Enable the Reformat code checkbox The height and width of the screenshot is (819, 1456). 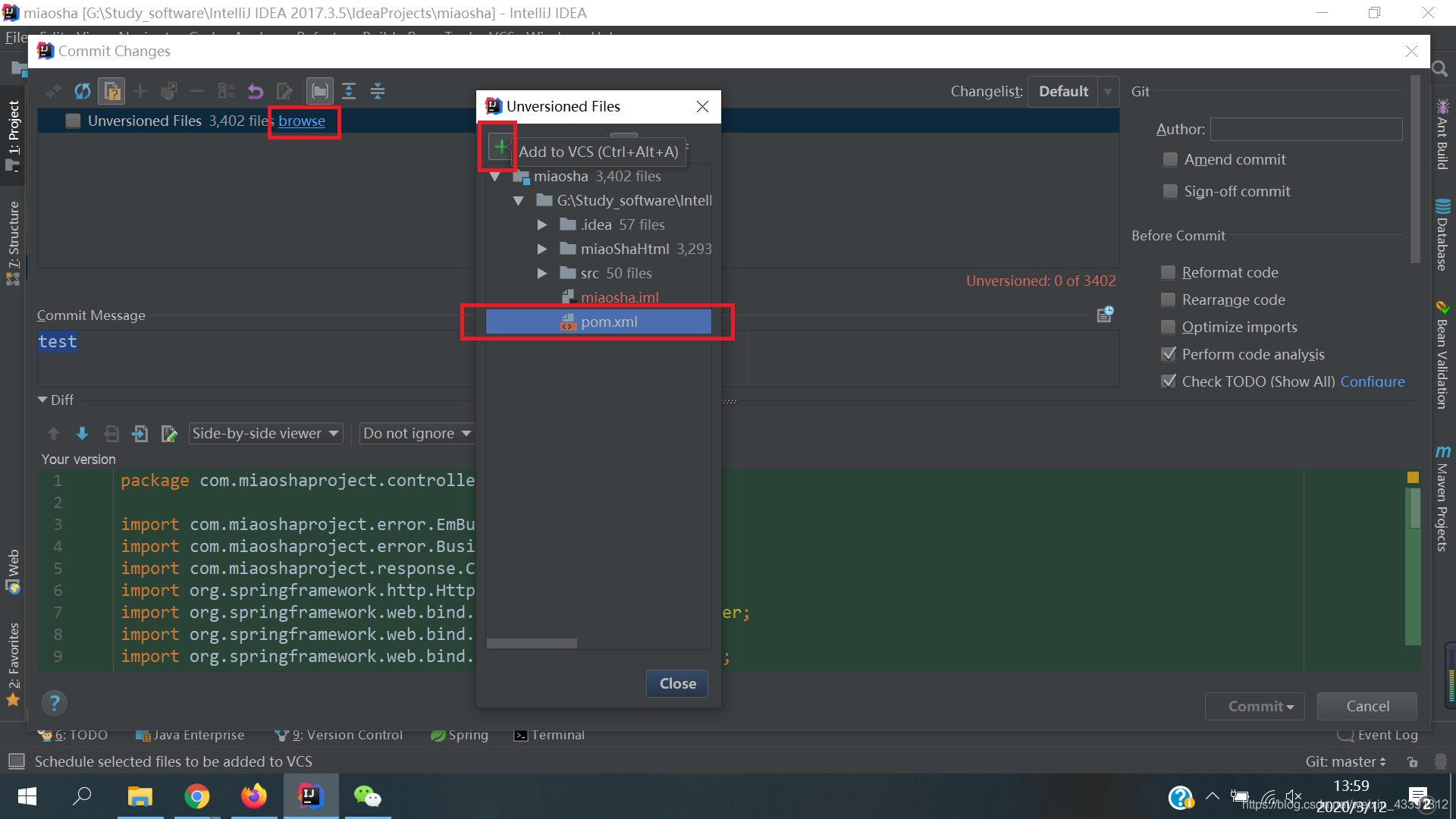[x=1169, y=272]
